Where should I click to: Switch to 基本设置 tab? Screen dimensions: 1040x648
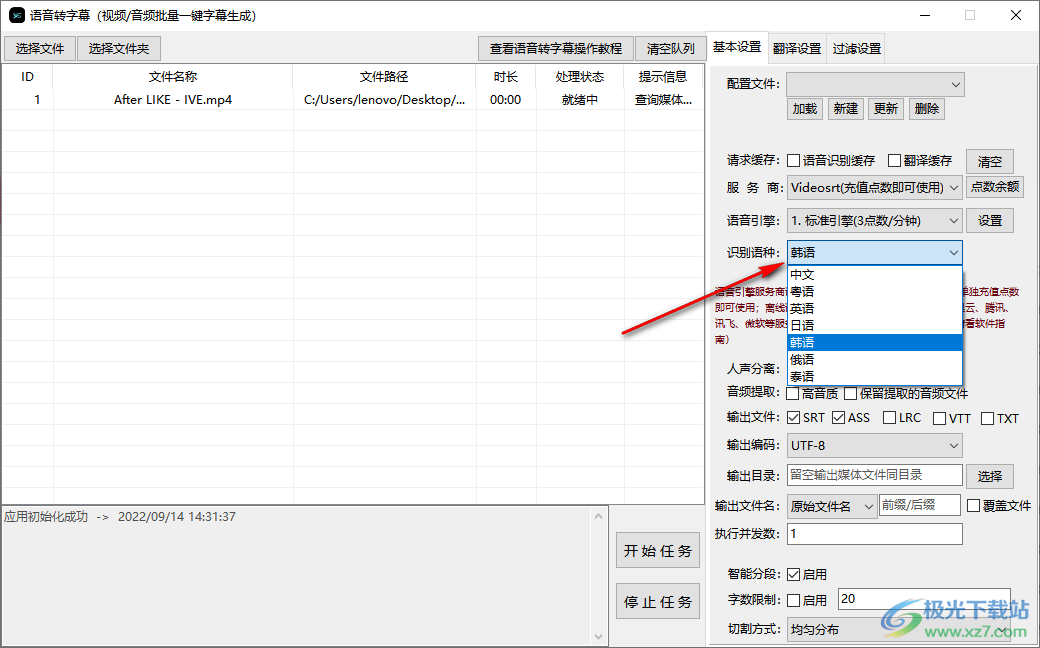point(737,47)
